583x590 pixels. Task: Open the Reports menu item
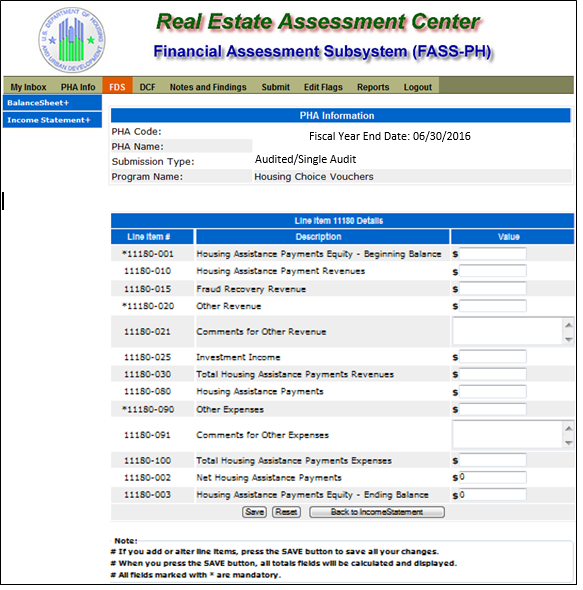click(x=373, y=87)
